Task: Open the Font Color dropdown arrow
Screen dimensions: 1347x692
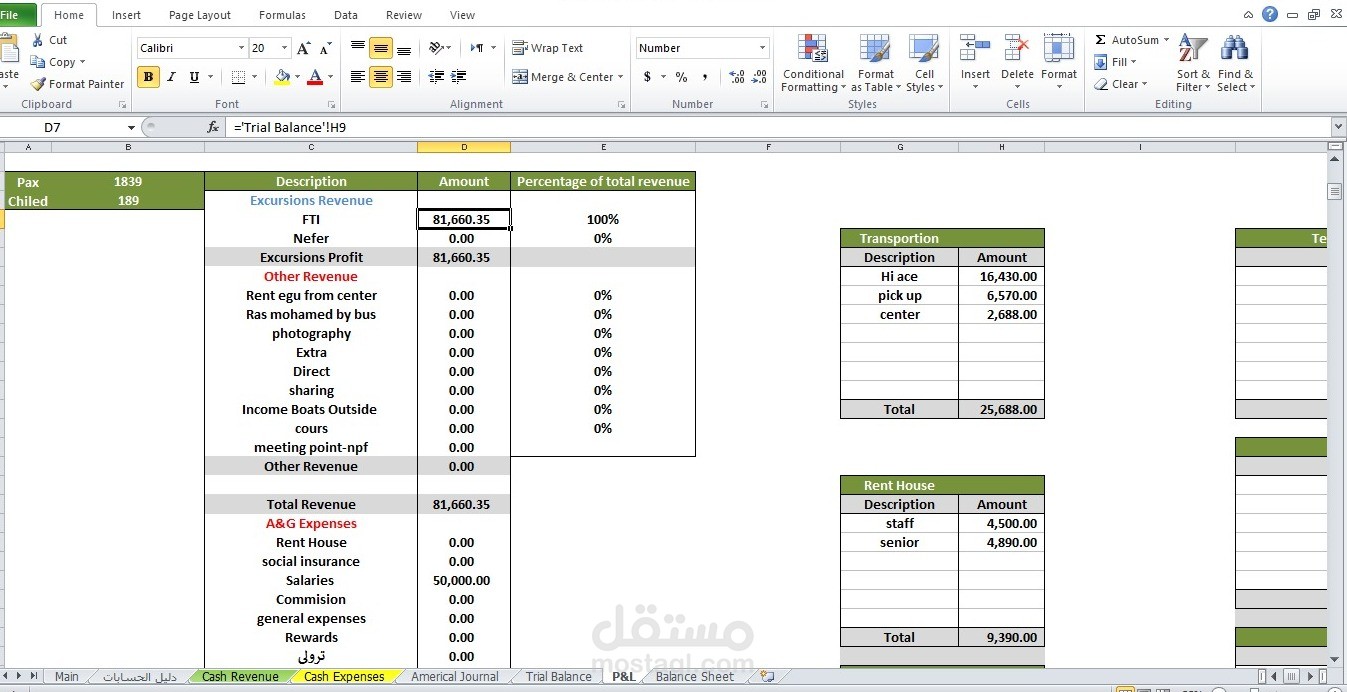Action: point(330,77)
